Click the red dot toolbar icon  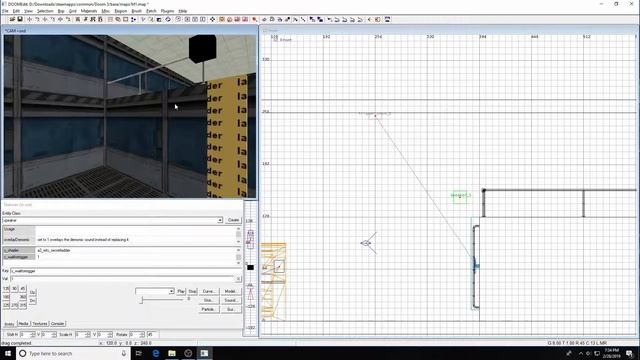(254, 19)
